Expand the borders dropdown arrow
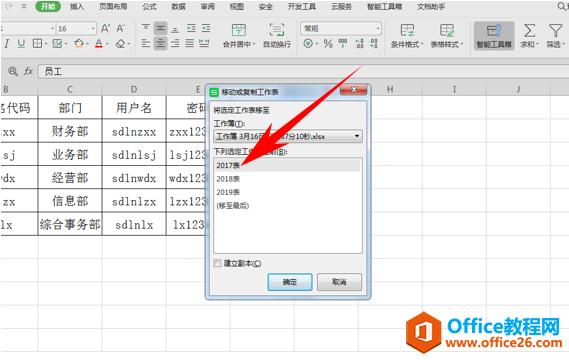Viewport: 569px width, 360px height. 46,44
